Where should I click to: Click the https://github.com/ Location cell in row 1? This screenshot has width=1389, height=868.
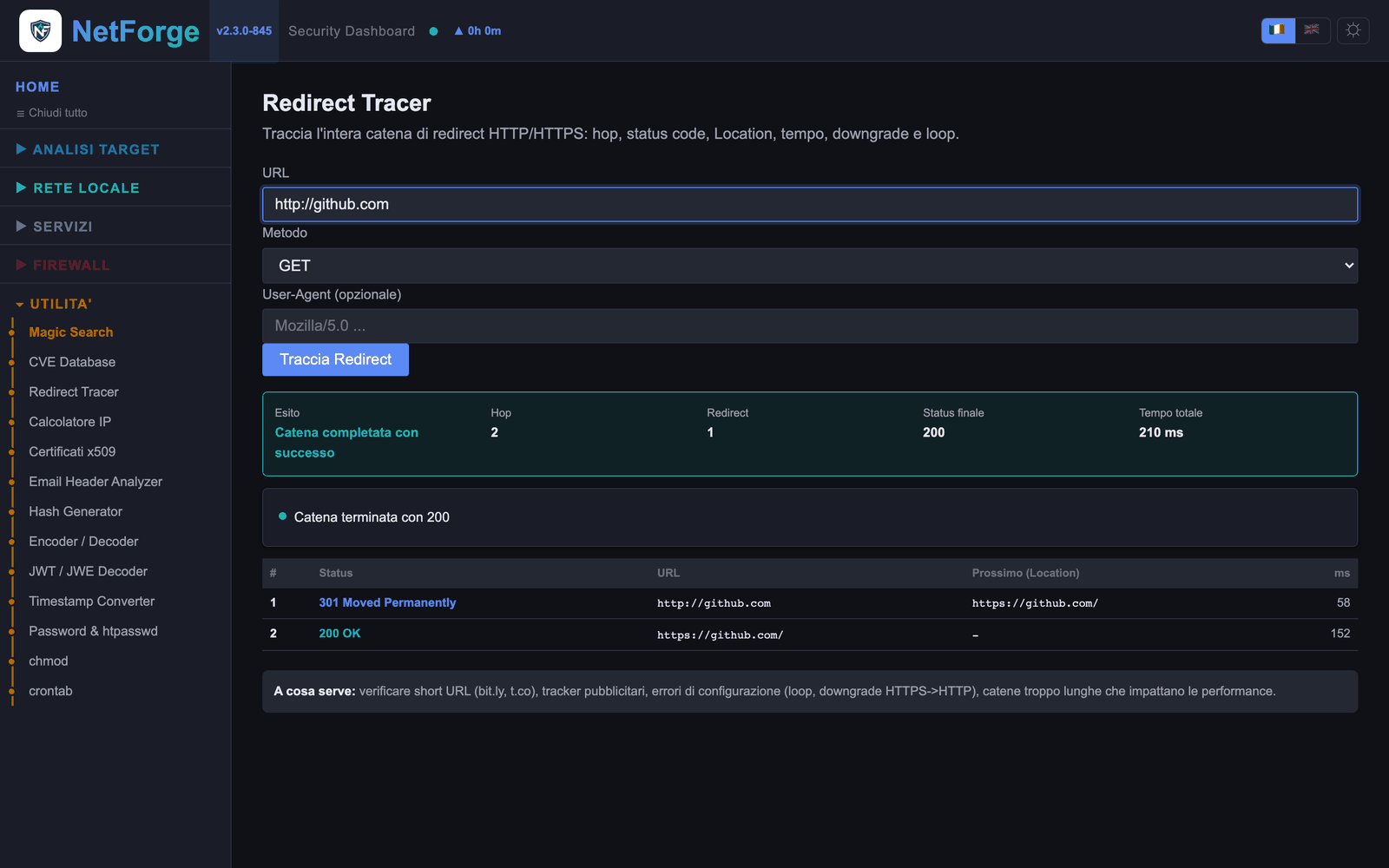click(x=1035, y=603)
